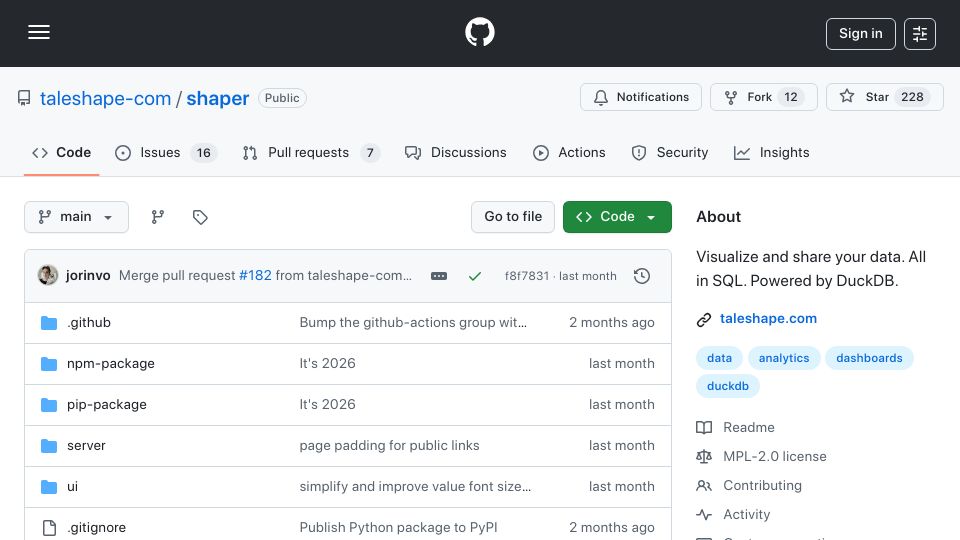Open the Contributing link
This screenshot has width=960, height=540.
pos(762,486)
